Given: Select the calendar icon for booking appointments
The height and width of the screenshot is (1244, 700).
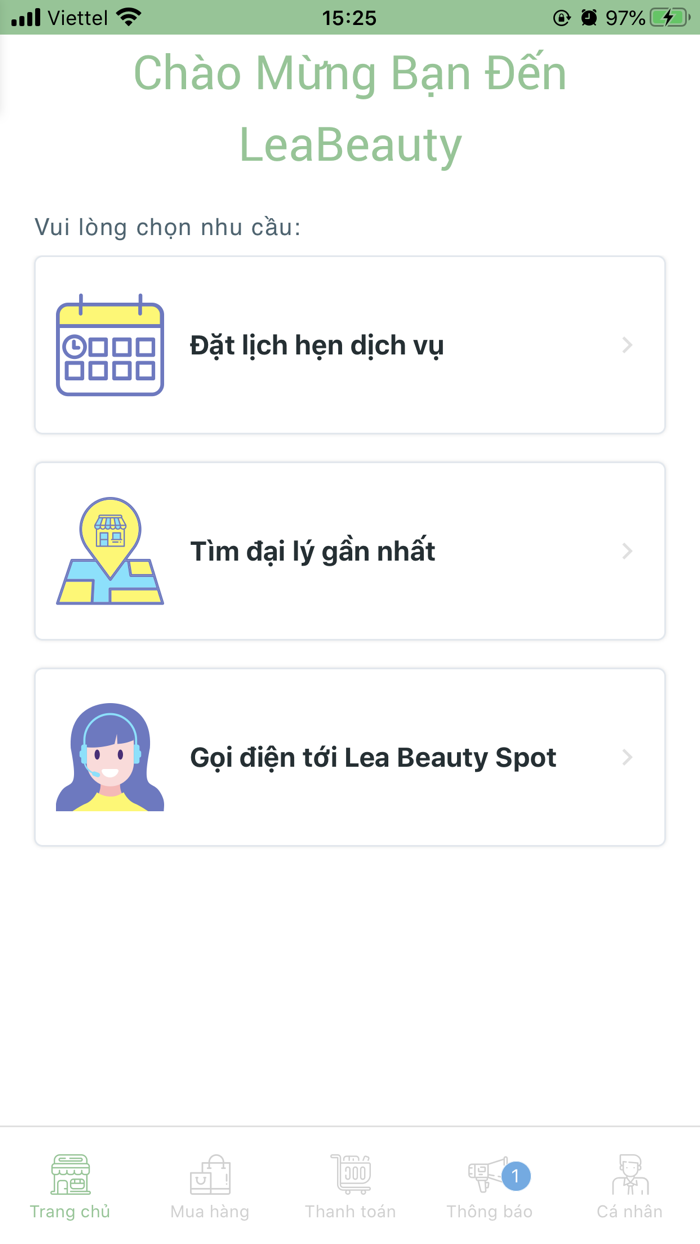Looking at the screenshot, I should pyautogui.click(x=109, y=344).
